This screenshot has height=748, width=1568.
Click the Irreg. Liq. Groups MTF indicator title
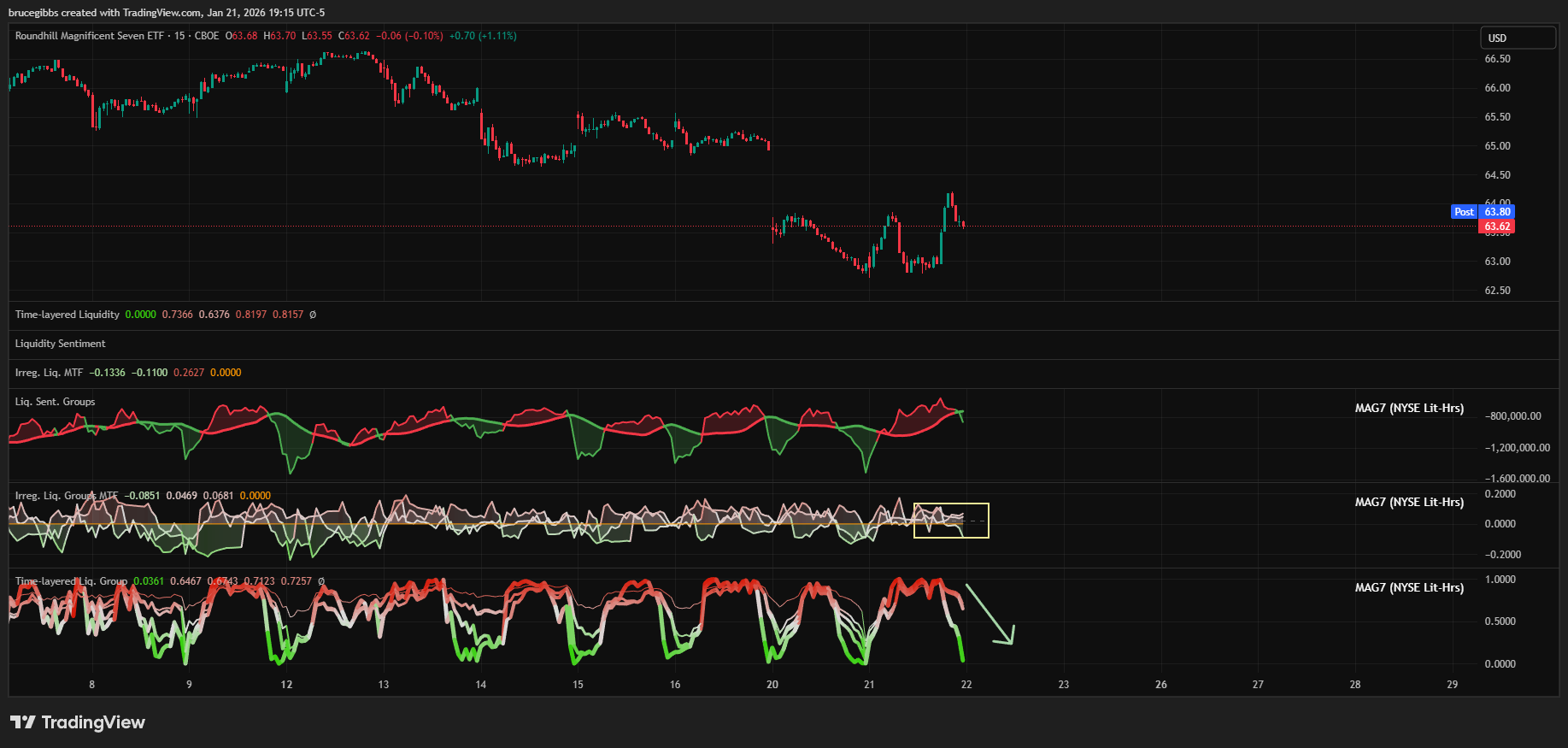66,496
